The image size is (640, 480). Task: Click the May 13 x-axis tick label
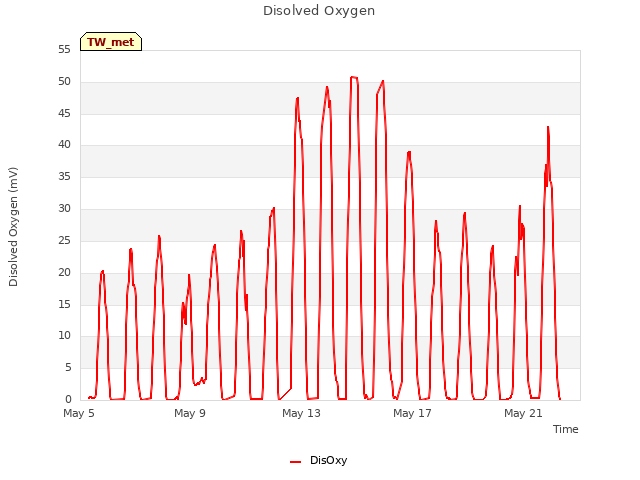(301, 413)
